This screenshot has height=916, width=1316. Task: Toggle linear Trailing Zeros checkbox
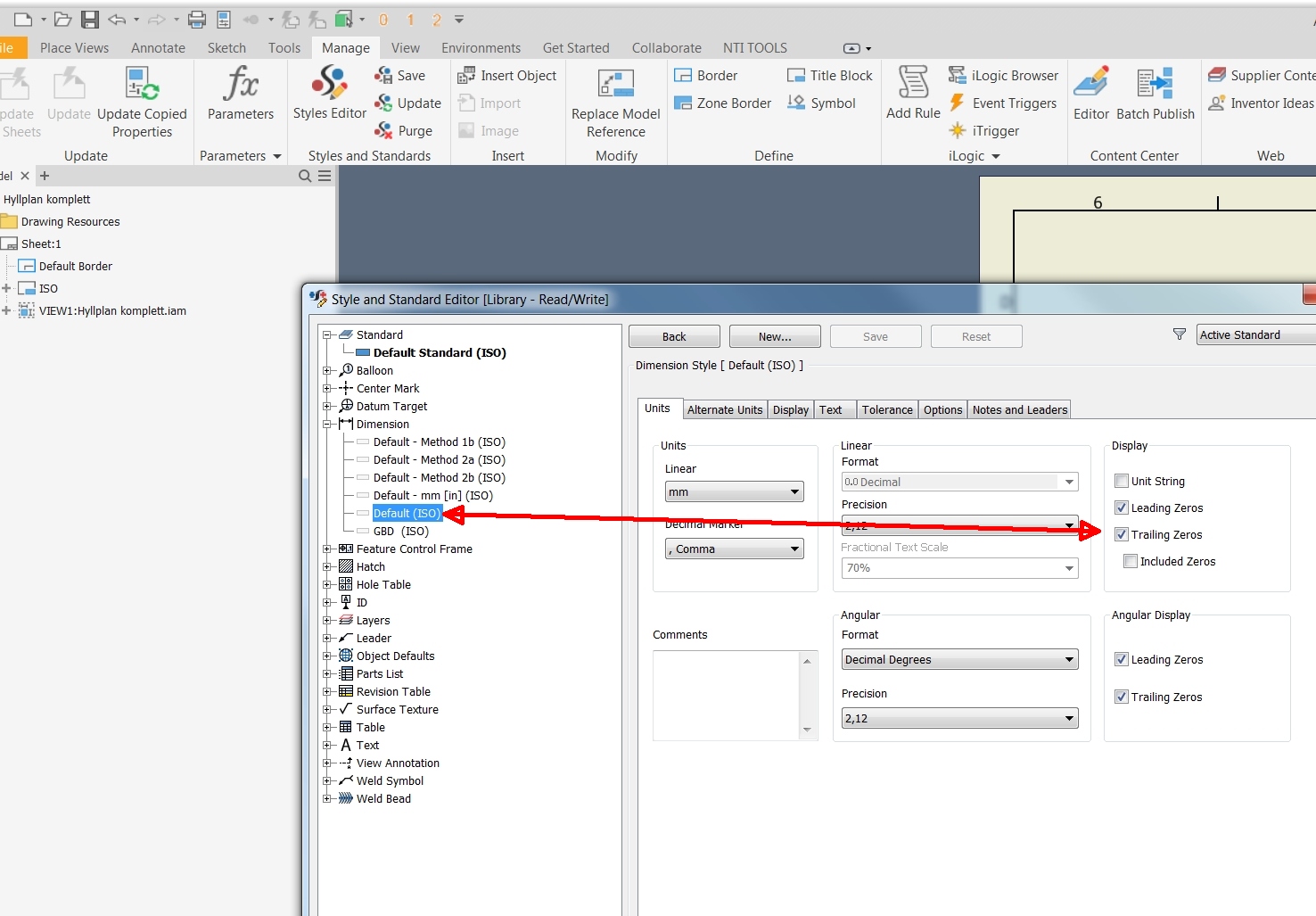[x=1122, y=534]
